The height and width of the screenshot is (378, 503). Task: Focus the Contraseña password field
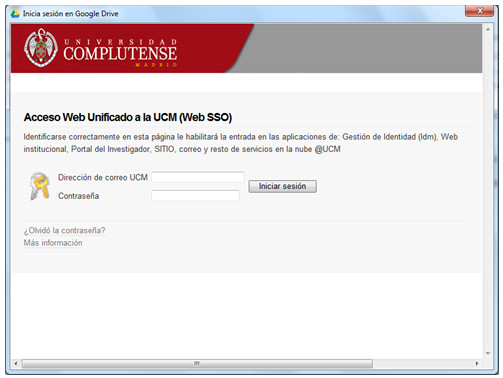[x=195, y=195]
